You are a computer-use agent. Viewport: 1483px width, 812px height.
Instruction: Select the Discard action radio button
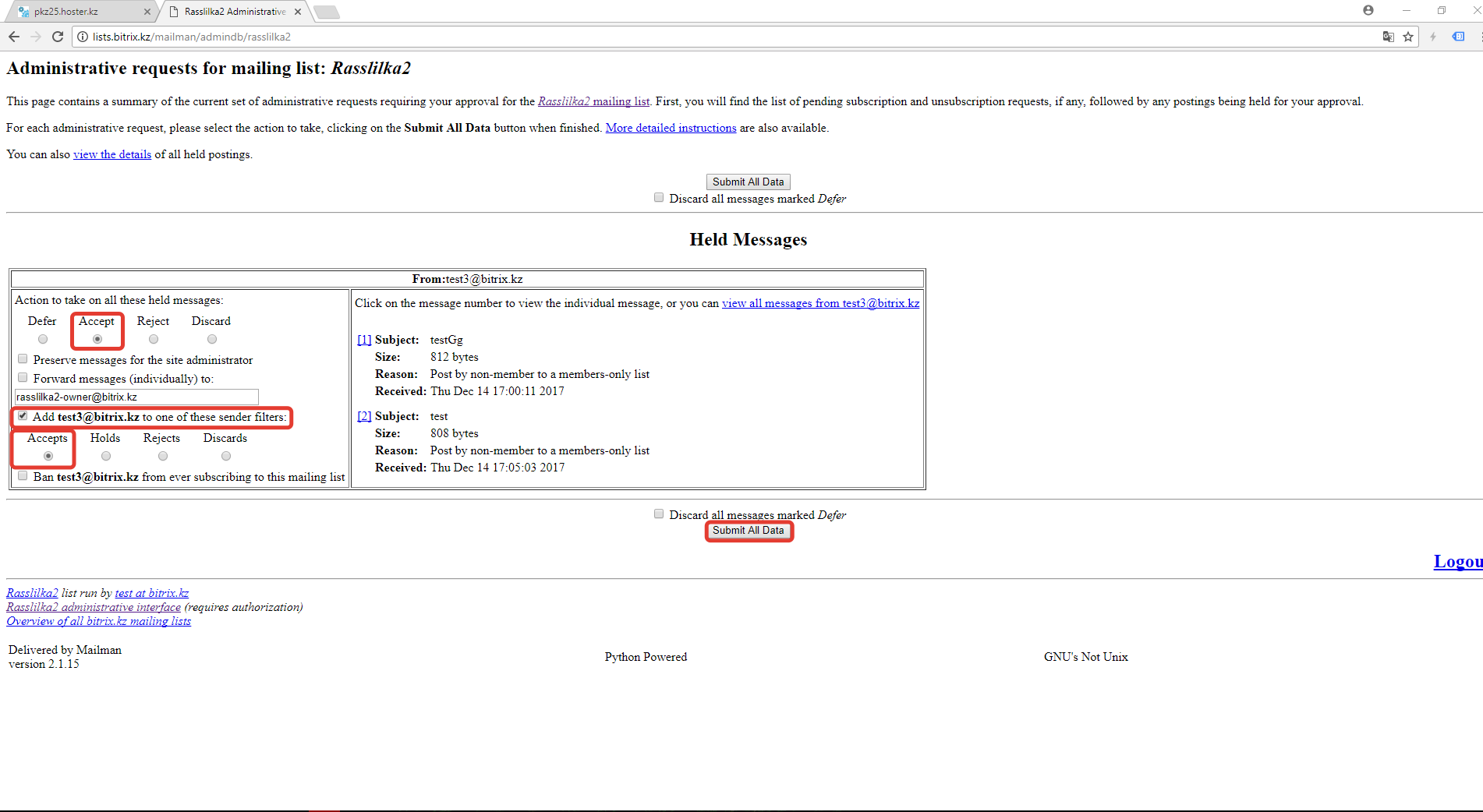tap(212, 339)
